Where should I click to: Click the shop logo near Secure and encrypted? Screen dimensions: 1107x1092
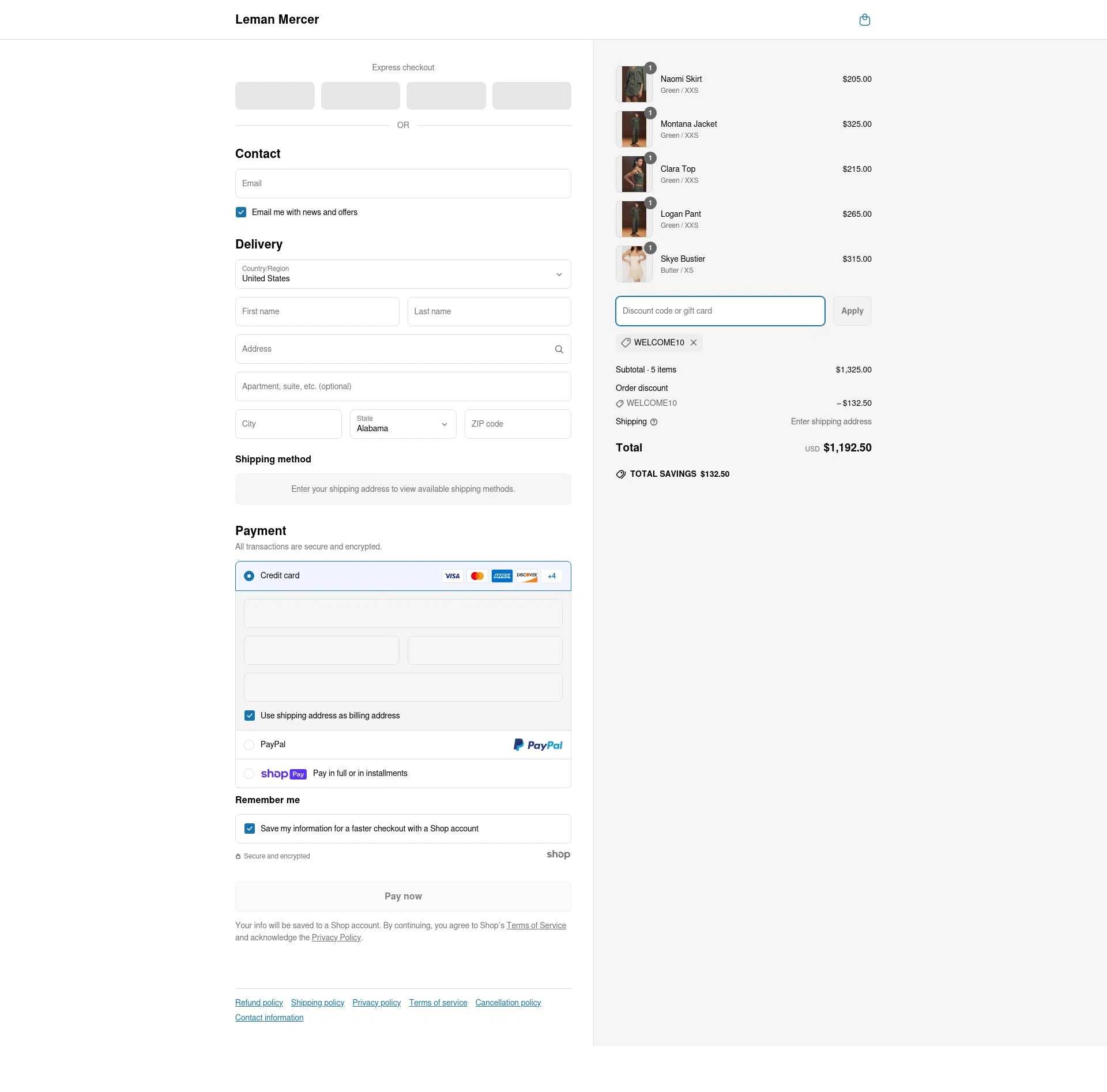pyautogui.click(x=558, y=855)
